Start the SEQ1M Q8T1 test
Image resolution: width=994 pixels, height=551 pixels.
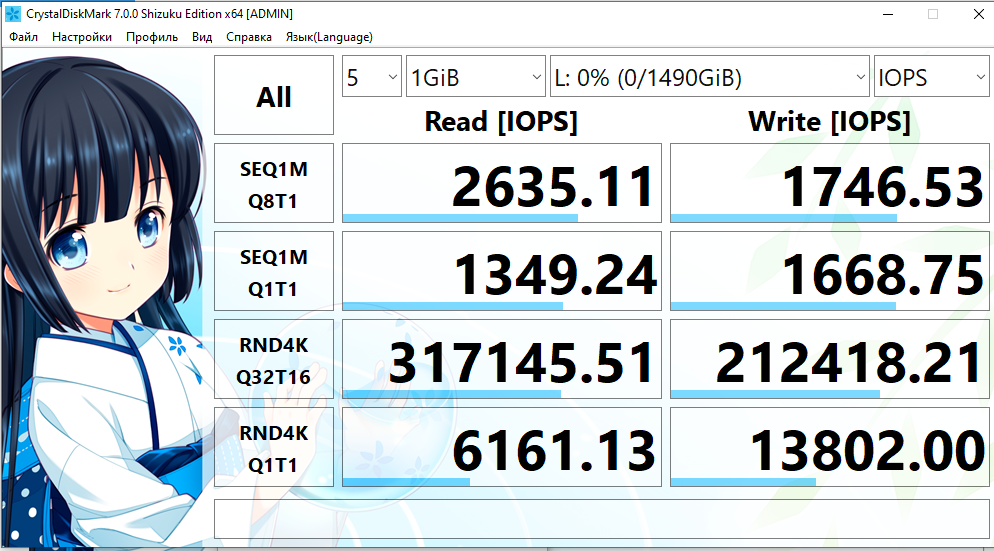tap(274, 183)
